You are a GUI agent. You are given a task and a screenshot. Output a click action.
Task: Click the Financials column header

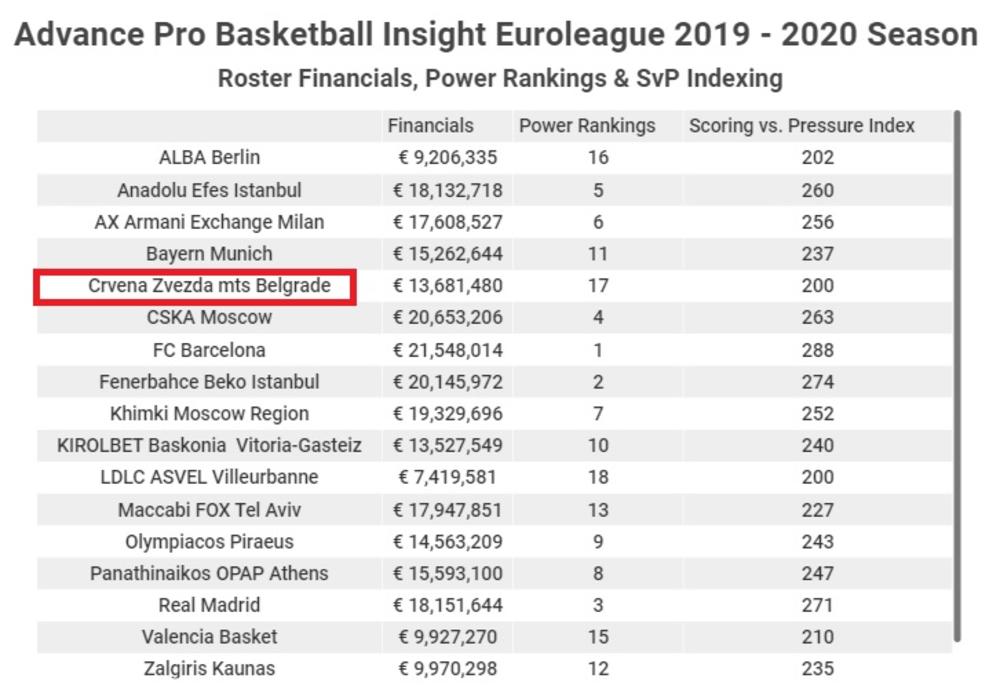(430, 126)
